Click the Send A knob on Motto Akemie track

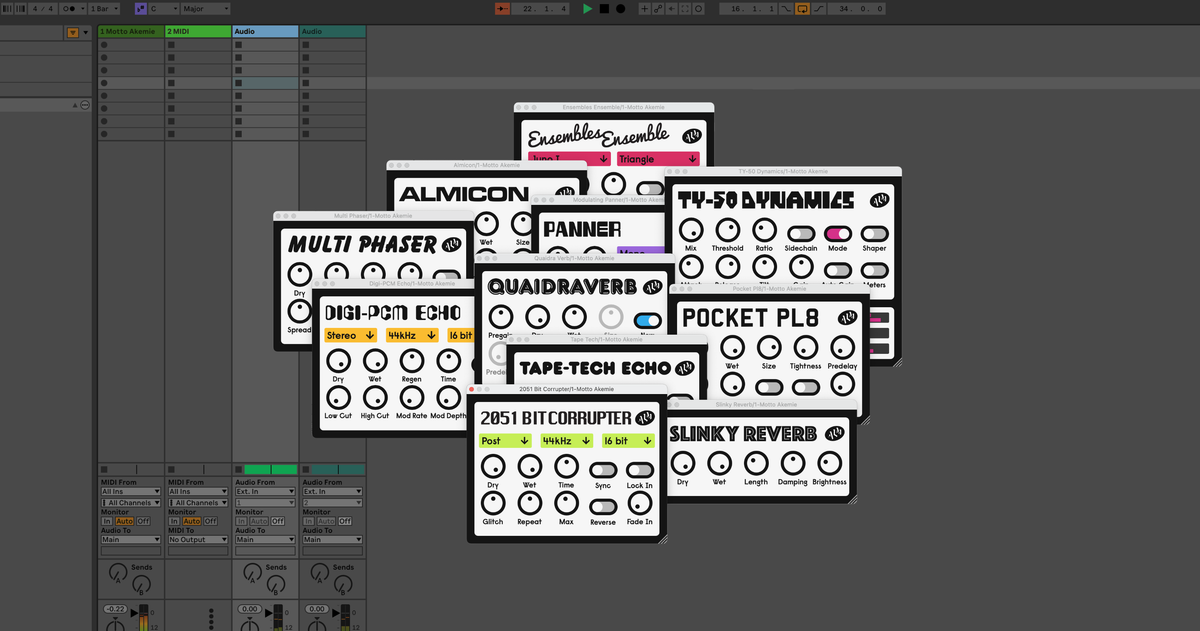pyautogui.click(x=118, y=572)
